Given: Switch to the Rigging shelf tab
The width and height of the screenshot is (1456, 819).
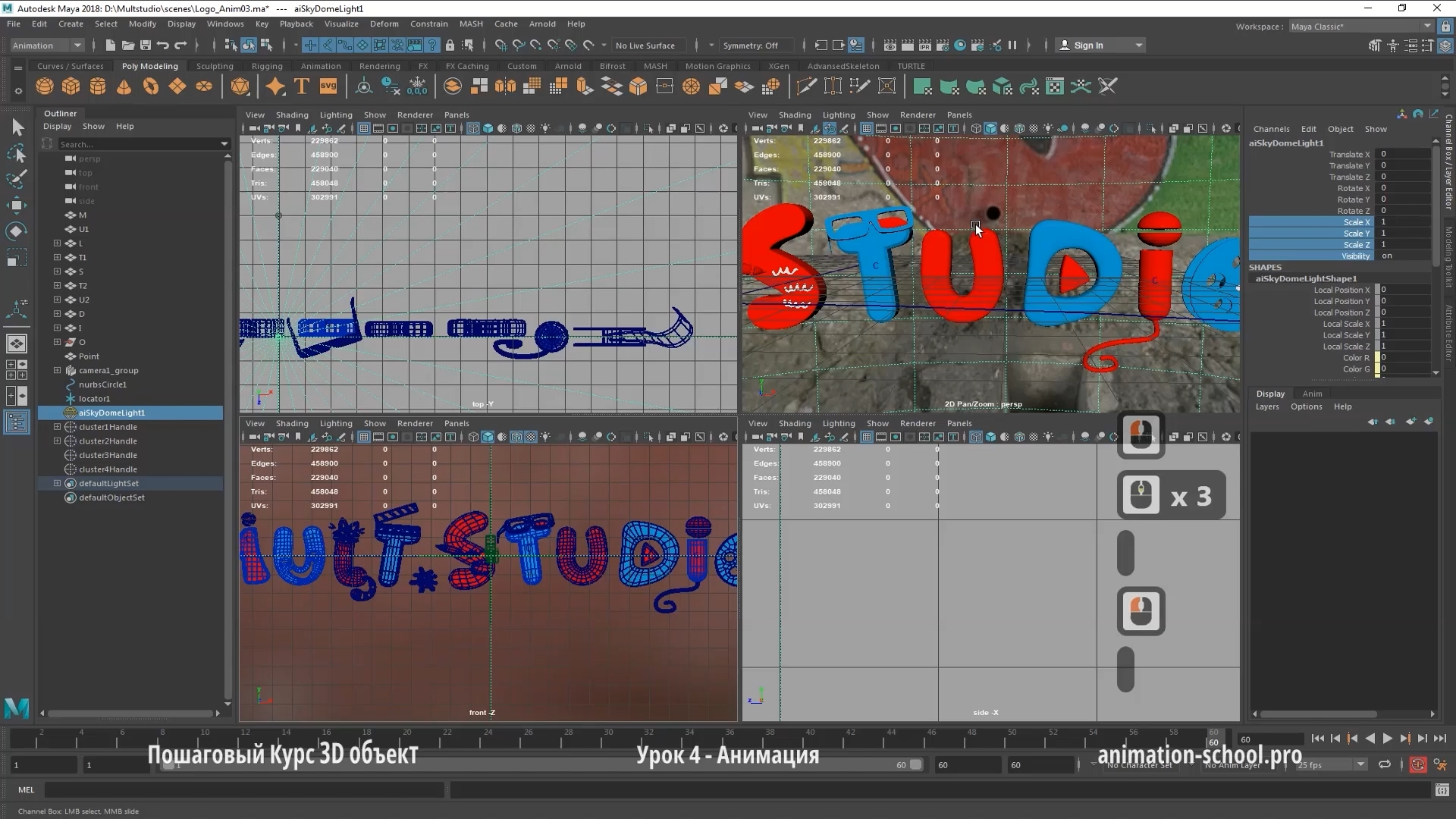Looking at the screenshot, I should (x=267, y=66).
